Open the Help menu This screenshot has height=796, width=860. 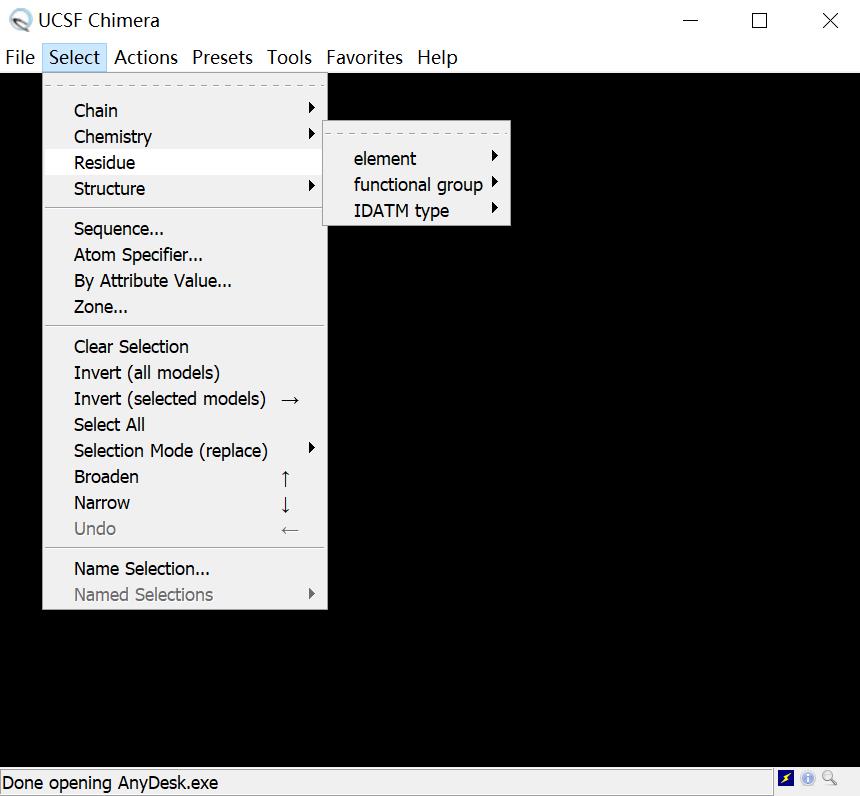click(x=437, y=58)
